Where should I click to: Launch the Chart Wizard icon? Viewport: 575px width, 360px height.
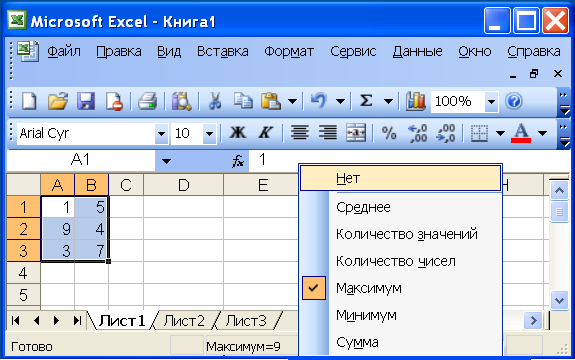(415, 101)
